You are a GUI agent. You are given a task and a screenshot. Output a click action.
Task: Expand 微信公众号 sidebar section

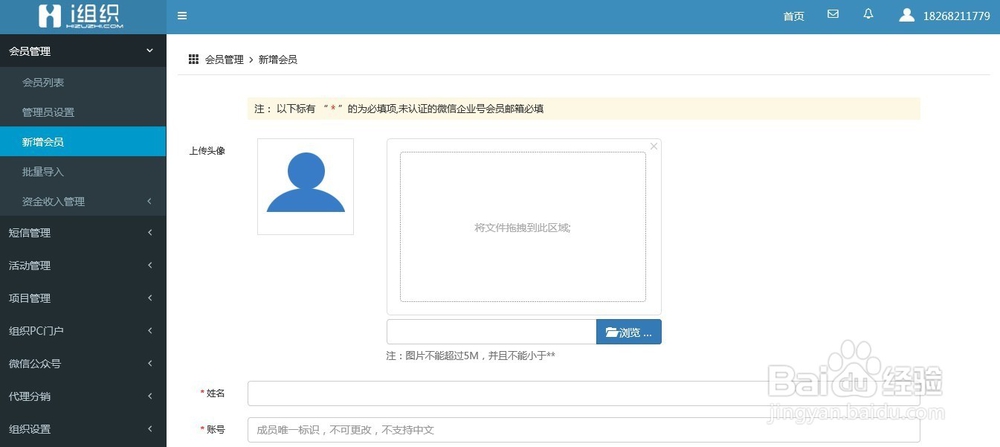pos(83,363)
